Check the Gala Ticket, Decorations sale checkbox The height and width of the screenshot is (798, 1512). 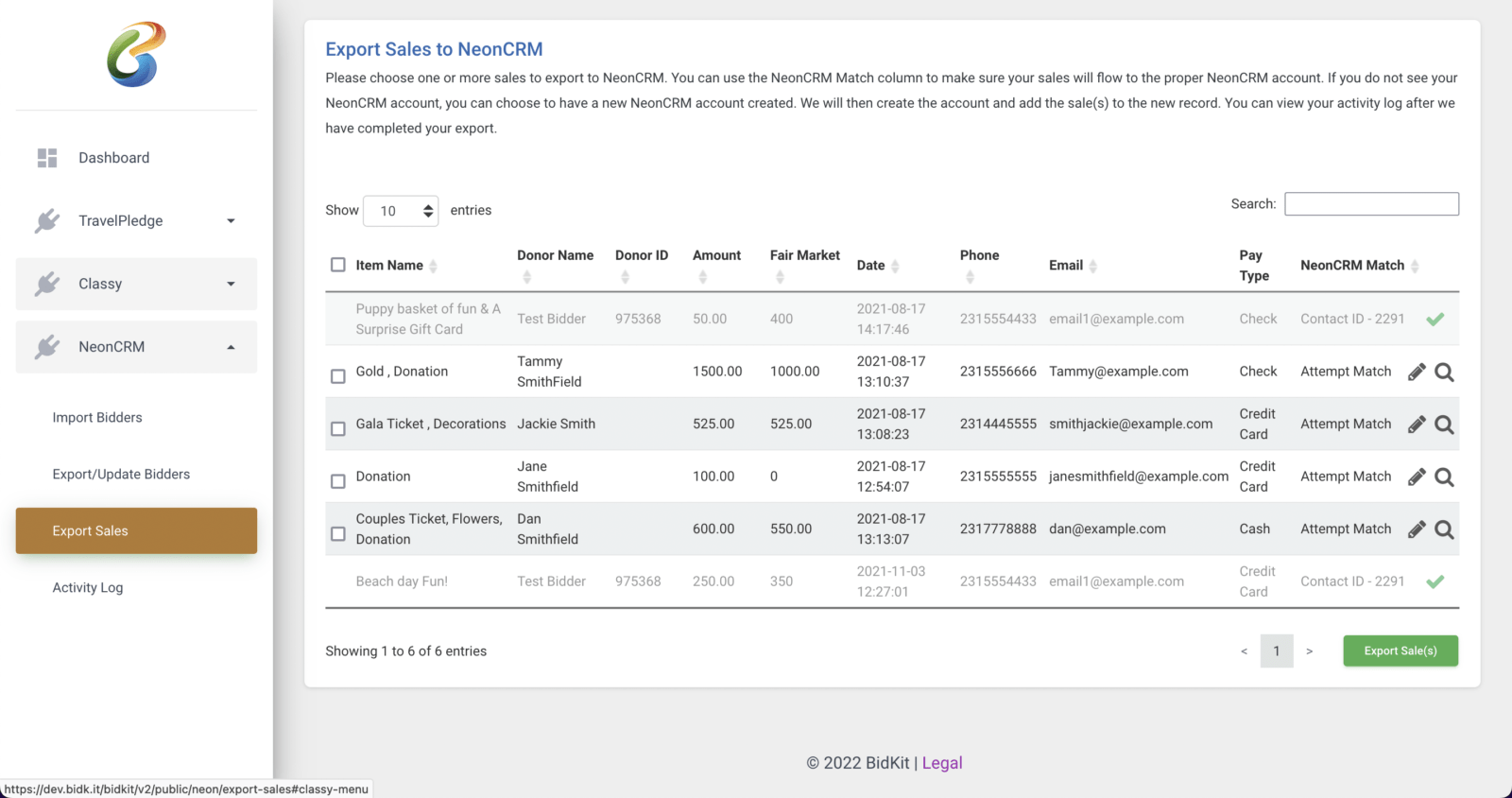pos(337,428)
